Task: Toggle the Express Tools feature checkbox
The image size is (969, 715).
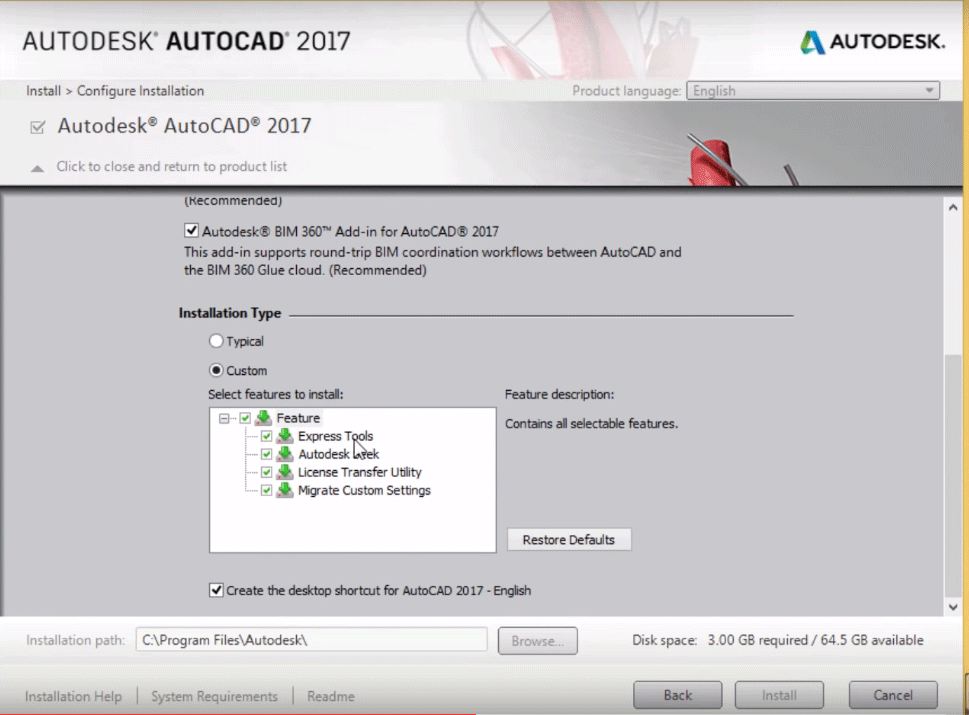Action: pyautogui.click(x=266, y=436)
